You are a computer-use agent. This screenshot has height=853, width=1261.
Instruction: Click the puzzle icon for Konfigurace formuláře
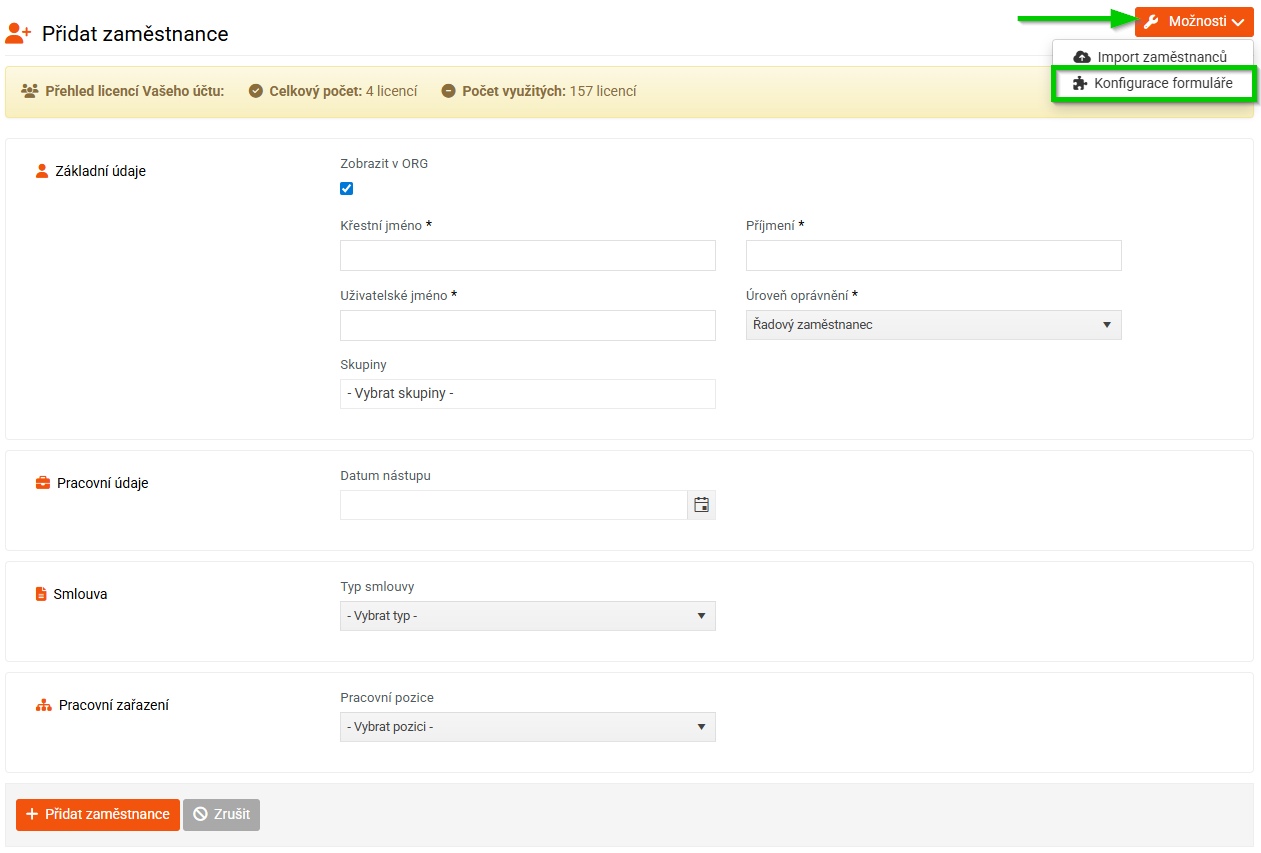click(x=1080, y=84)
